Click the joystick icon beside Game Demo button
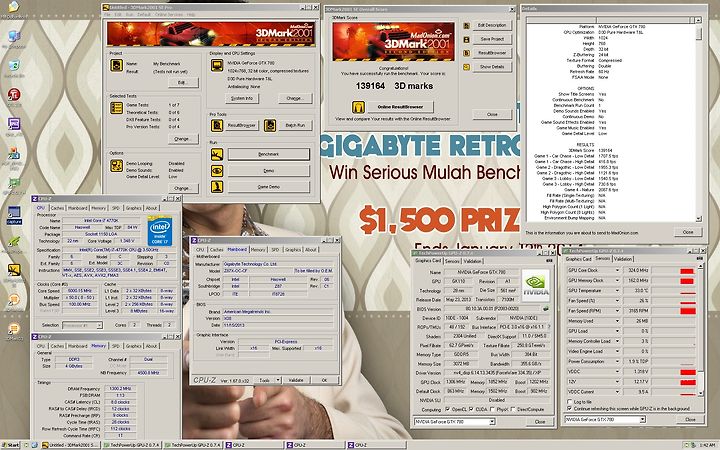The height and width of the screenshot is (450, 720). pyautogui.click(x=217, y=186)
